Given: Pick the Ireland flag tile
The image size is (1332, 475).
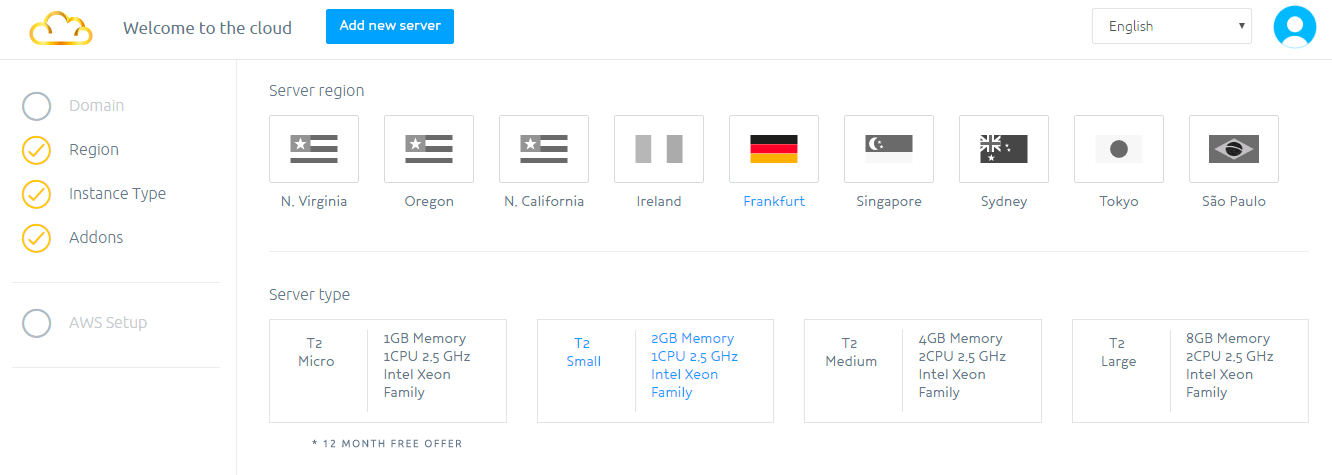Looking at the screenshot, I should 659,149.
